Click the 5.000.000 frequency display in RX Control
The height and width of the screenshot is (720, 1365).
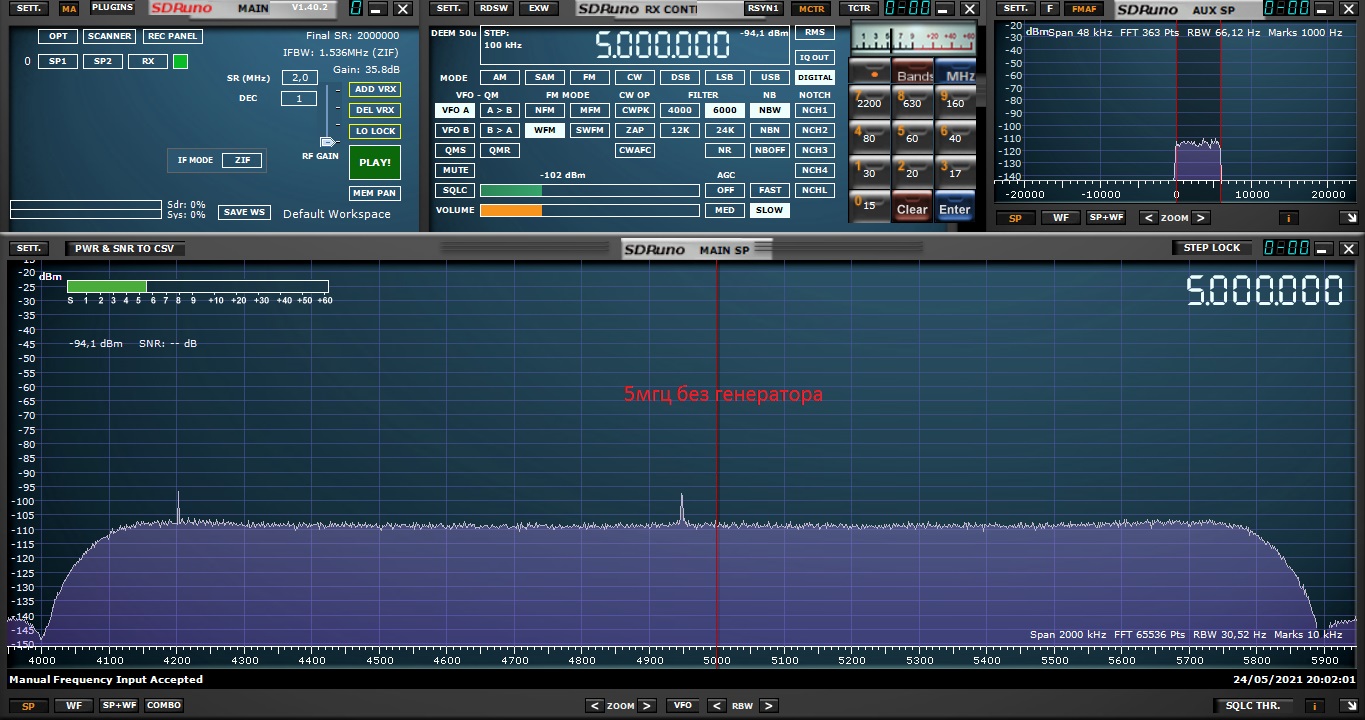pyautogui.click(x=662, y=45)
